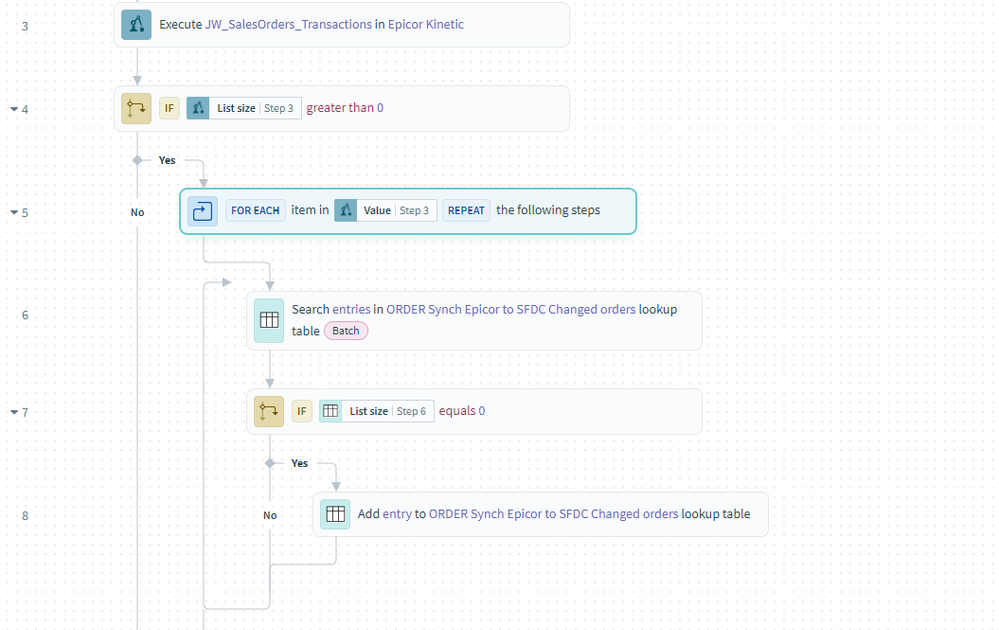The height and width of the screenshot is (630, 999).
Task: Collapse step 7 IF block arrow
Action: coord(14,412)
